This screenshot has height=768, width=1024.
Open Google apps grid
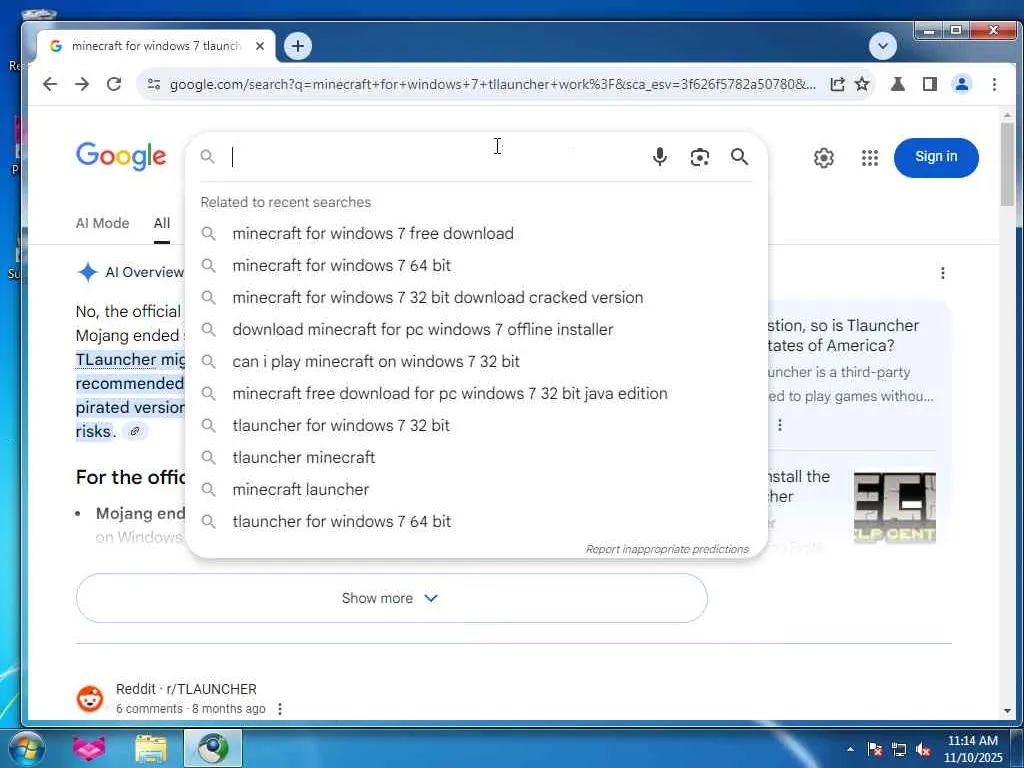click(x=869, y=157)
